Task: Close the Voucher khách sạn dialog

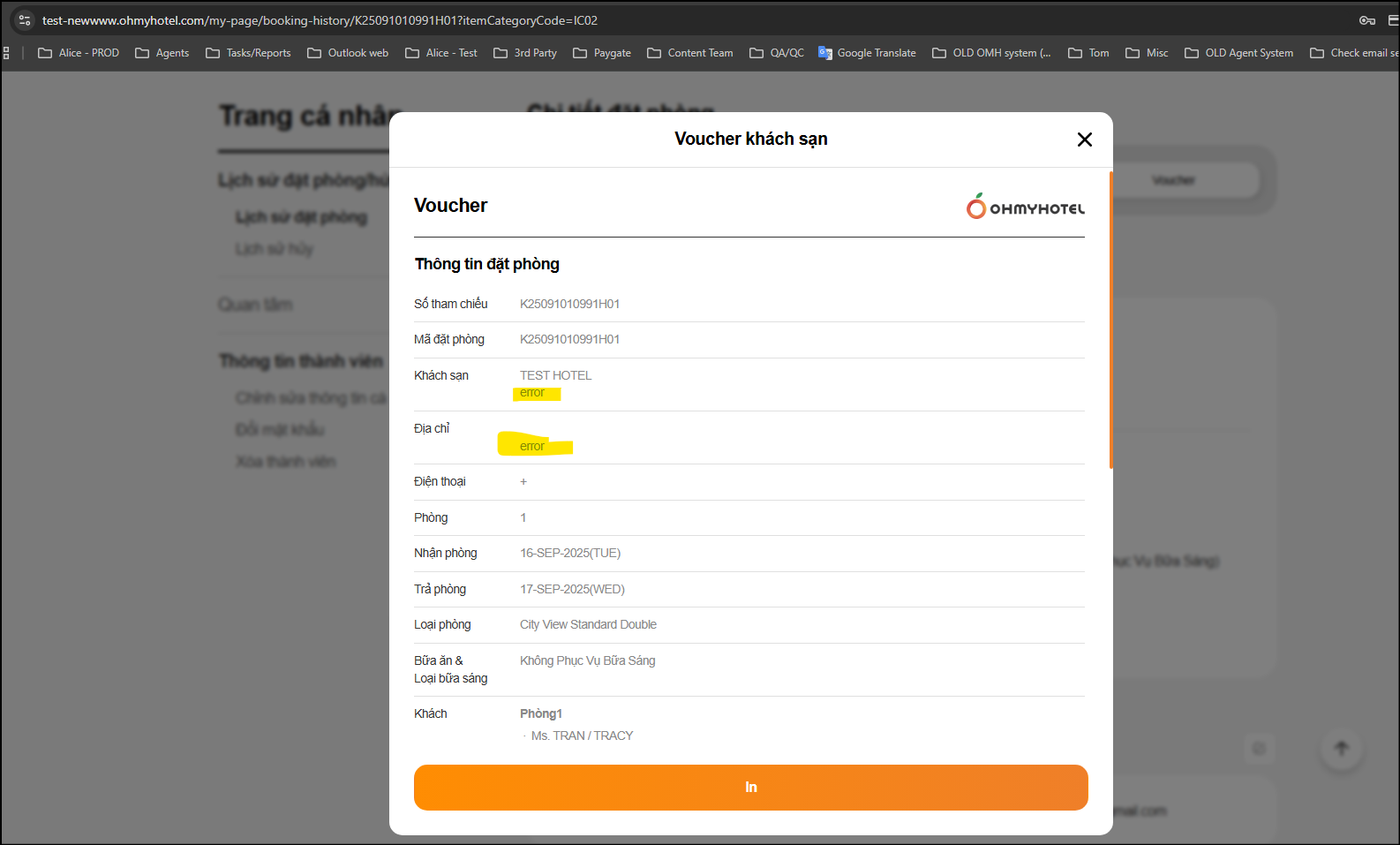Action: pos(1085,140)
